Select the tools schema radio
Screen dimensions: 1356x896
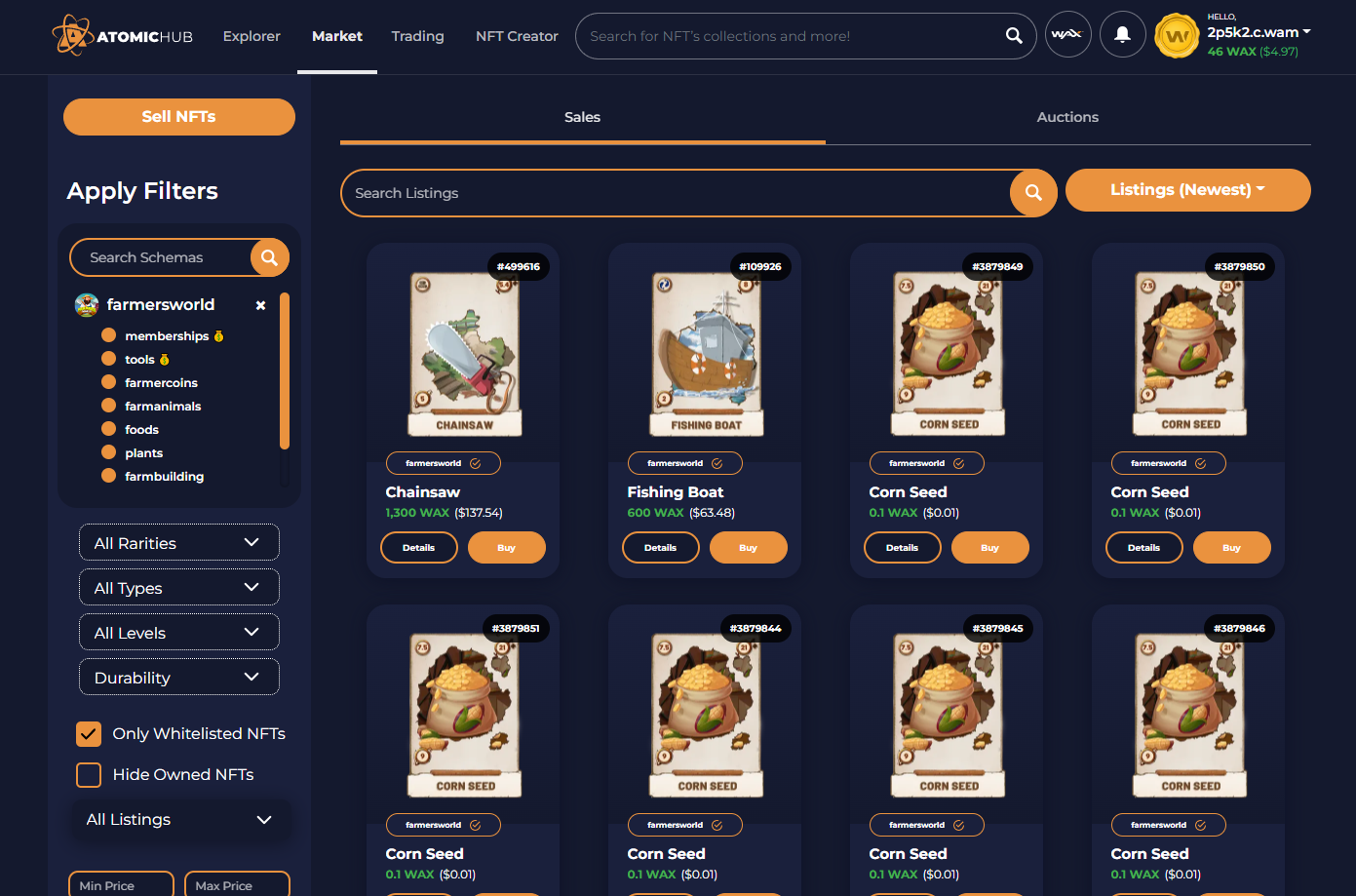(108, 359)
